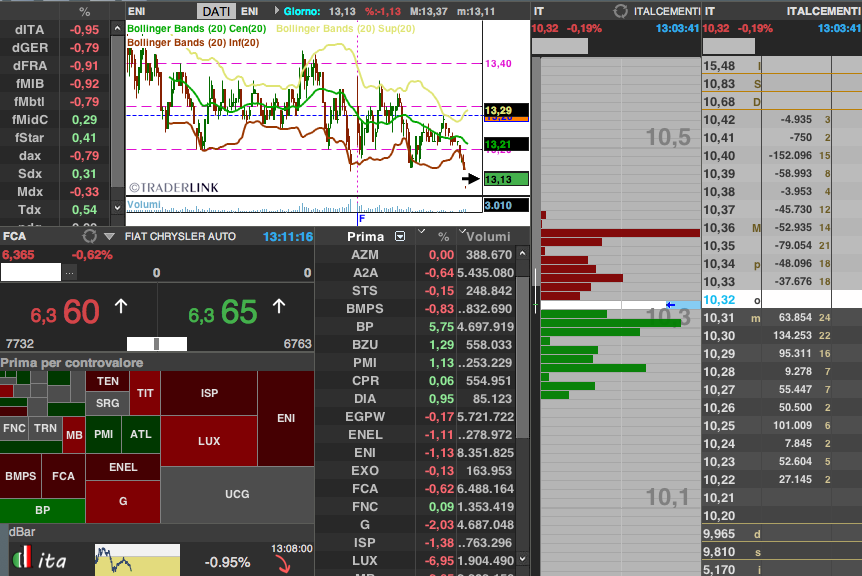Select the dITA index row
This screenshot has width=862, height=576.
coord(55,30)
